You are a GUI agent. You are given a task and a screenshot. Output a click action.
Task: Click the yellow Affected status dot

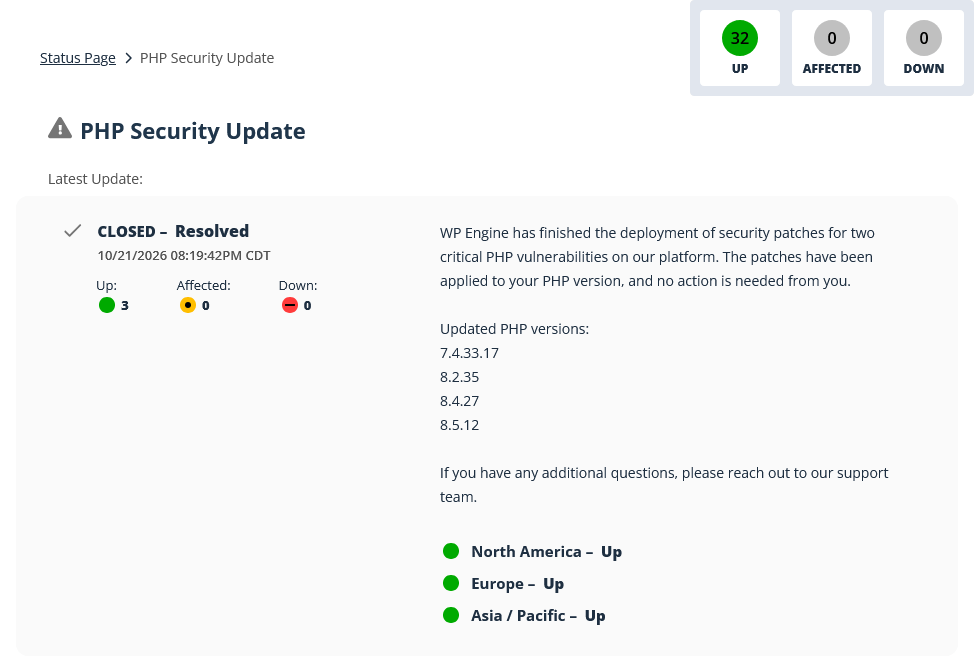click(188, 305)
